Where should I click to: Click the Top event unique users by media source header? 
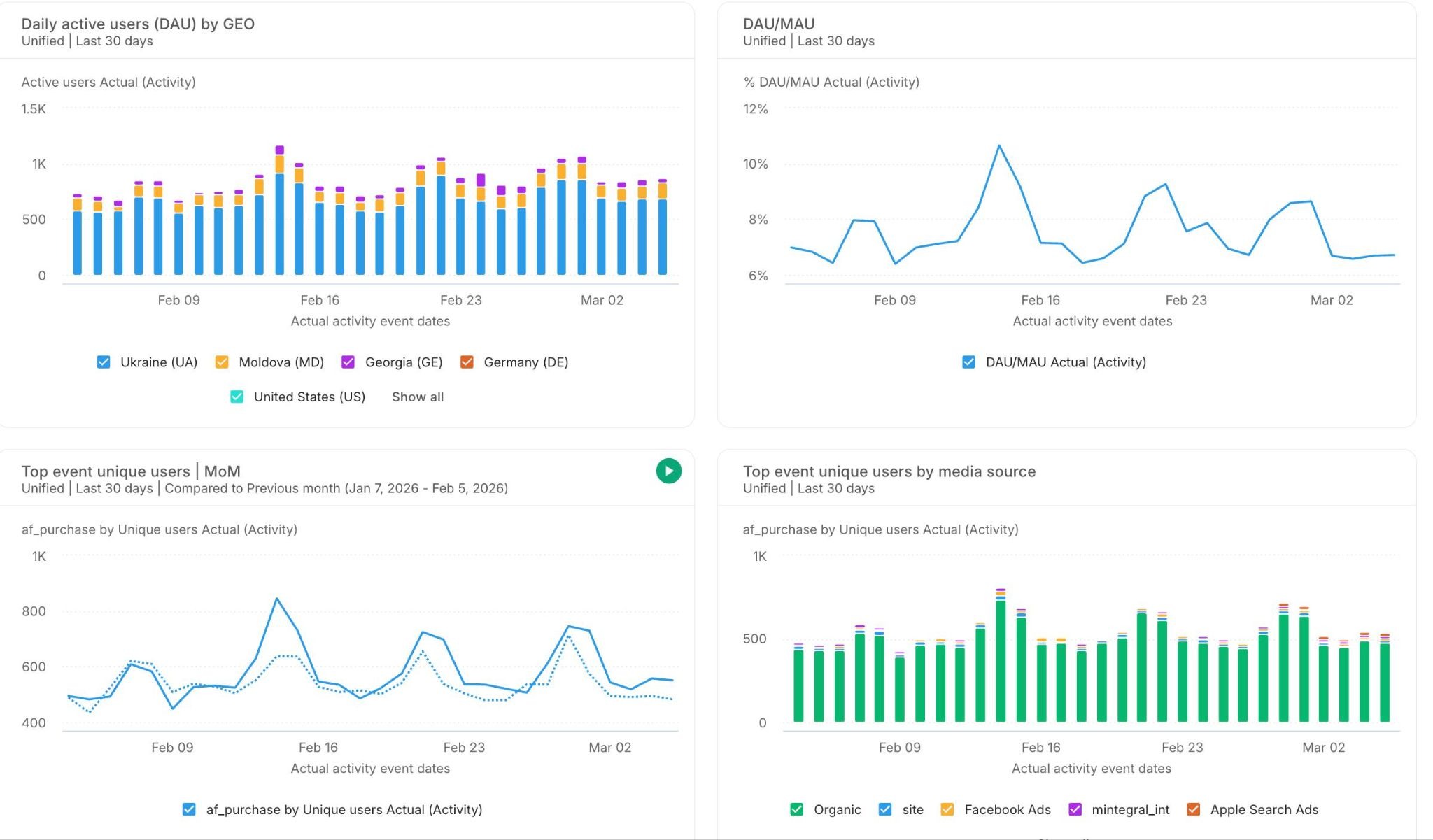[889, 471]
